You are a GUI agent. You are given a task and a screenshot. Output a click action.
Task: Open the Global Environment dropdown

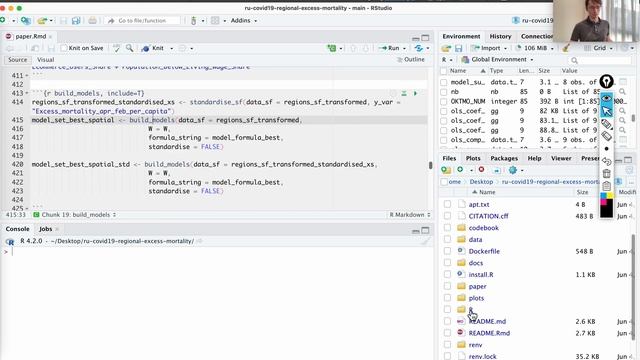tap(497, 60)
